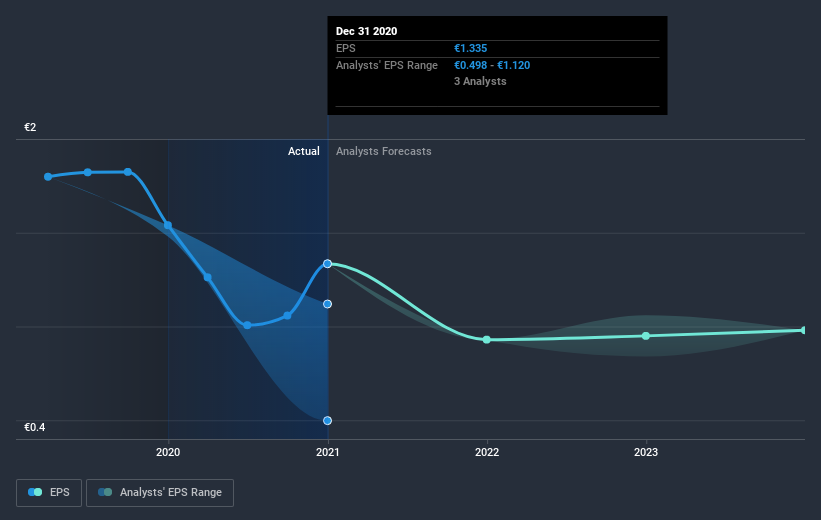Click the lowest analyst range marker at 2021
The width and height of the screenshot is (821, 520).
click(x=327, y=421)
